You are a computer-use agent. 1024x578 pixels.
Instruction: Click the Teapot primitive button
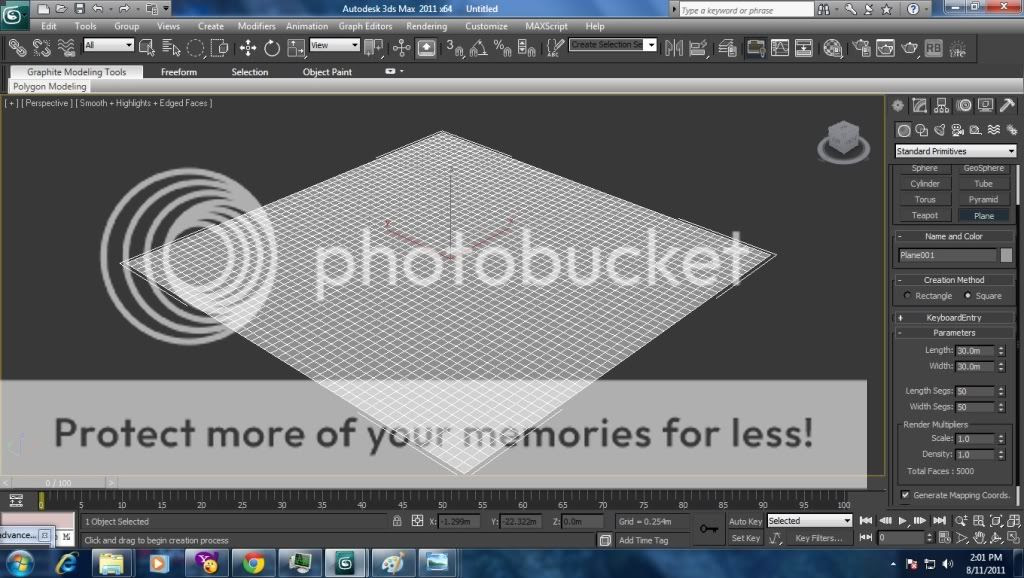coord(924,215)
